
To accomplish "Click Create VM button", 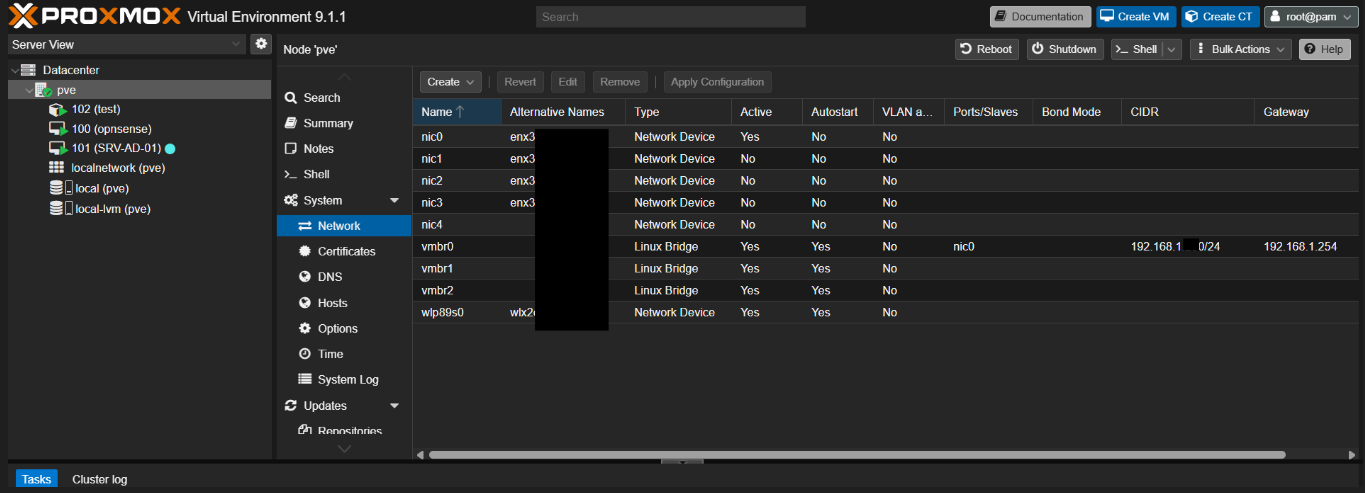I will click(x=1136, y=16).
